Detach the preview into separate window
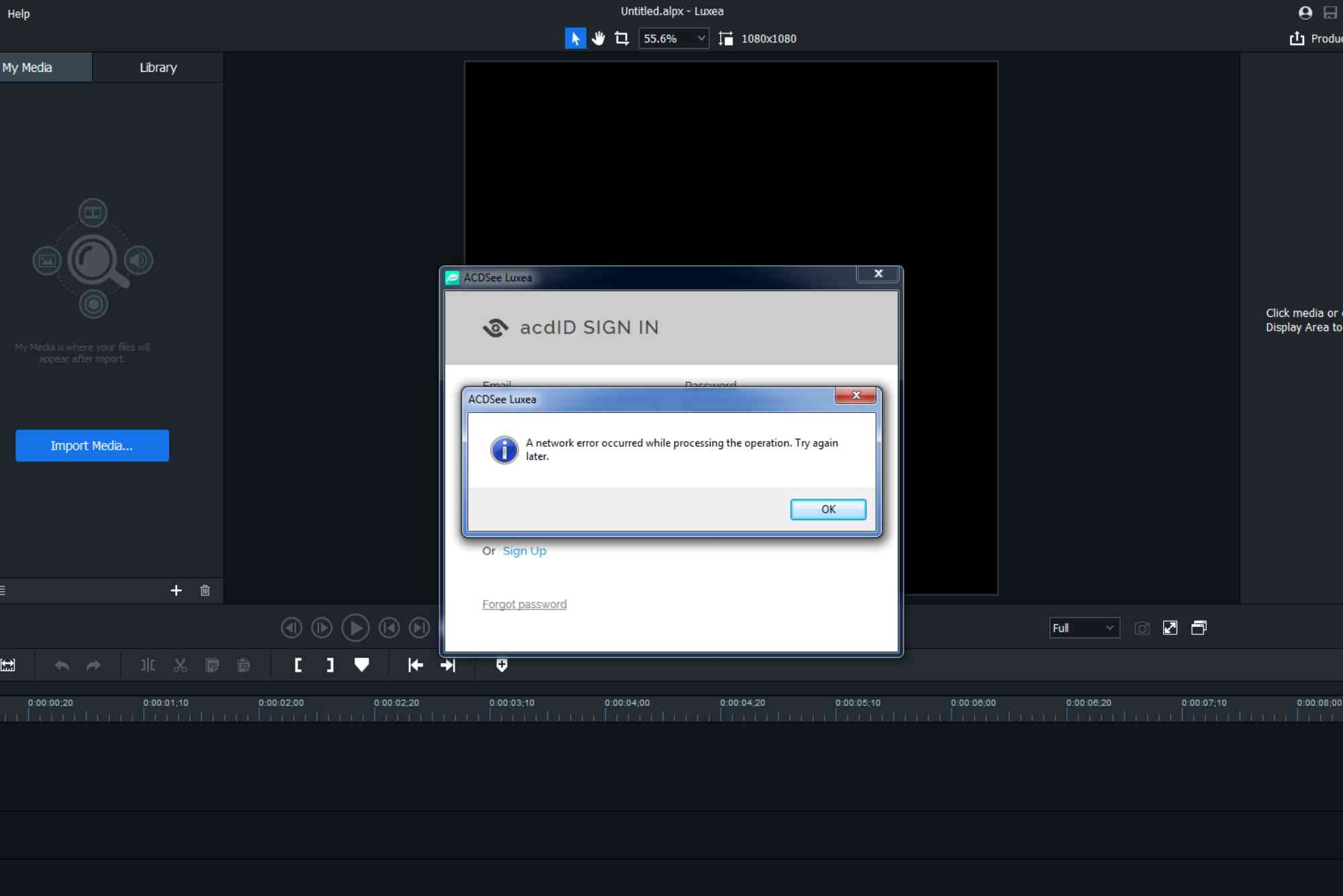This screenshot has width=1343, height=896. [x=1199, y=628]
